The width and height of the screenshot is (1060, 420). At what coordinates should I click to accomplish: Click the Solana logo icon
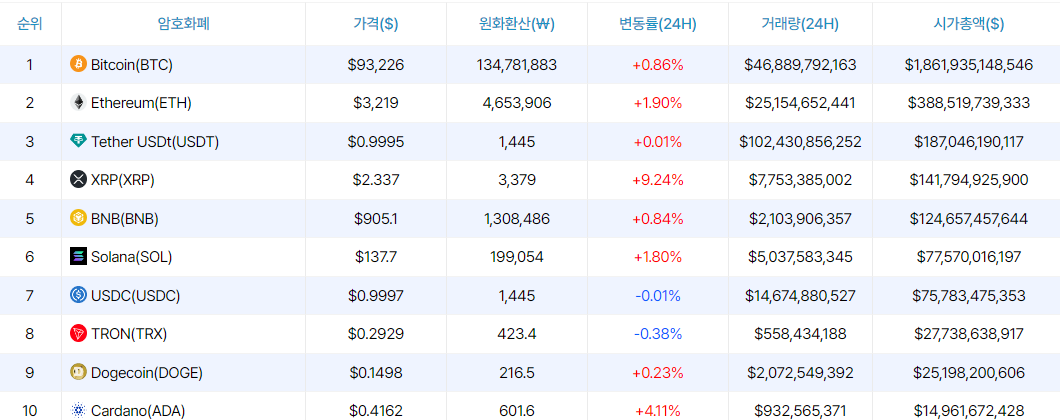coord(78,257)
